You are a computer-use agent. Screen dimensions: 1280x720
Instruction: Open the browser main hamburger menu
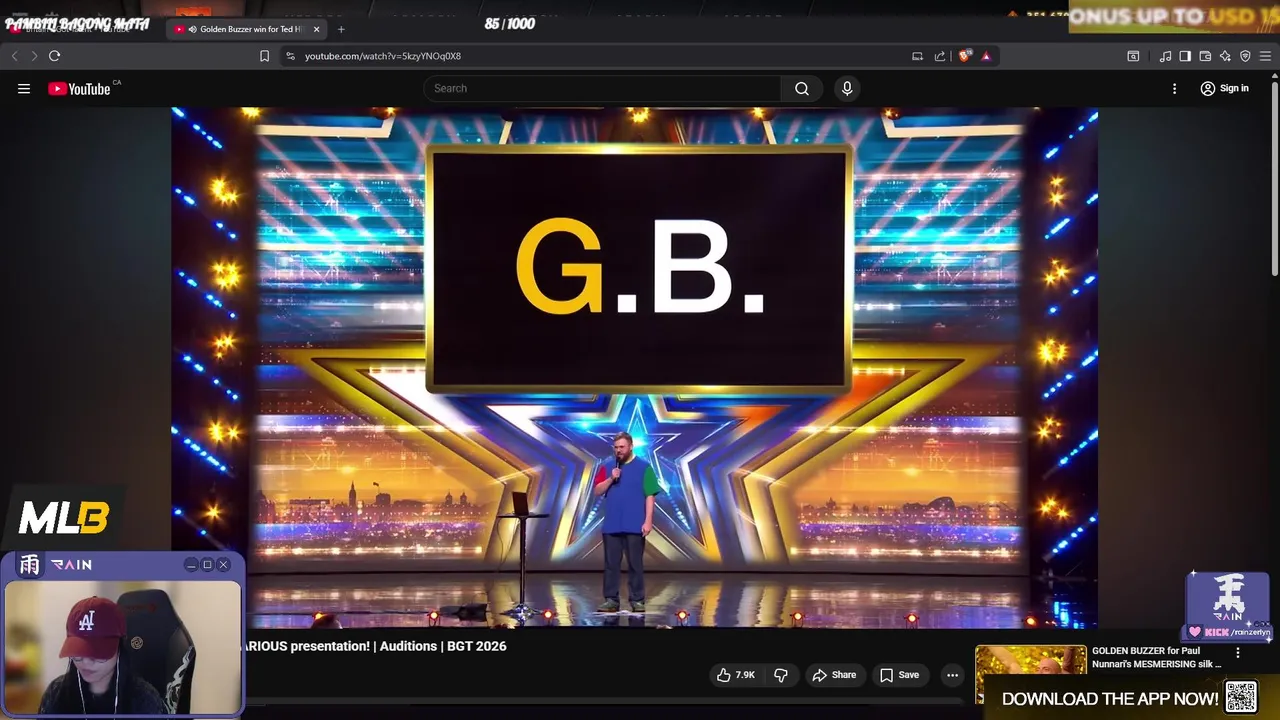point(1265,56)
